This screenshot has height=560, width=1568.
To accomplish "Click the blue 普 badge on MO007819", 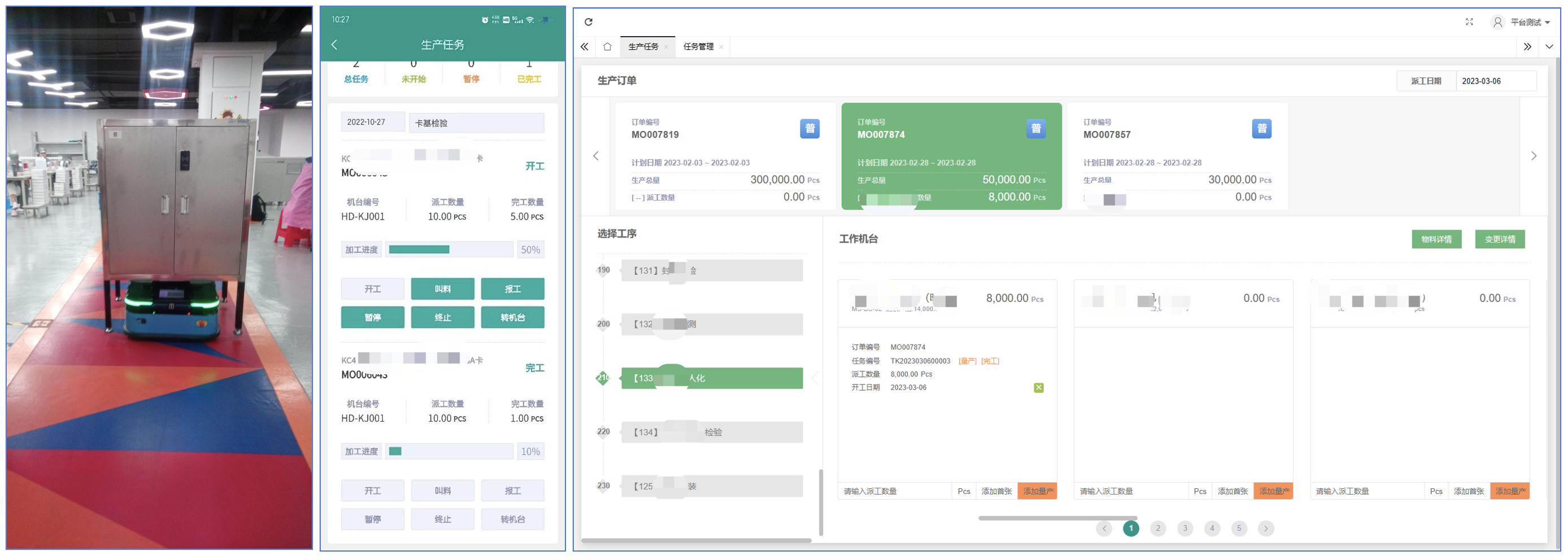I will pos(809,128).
